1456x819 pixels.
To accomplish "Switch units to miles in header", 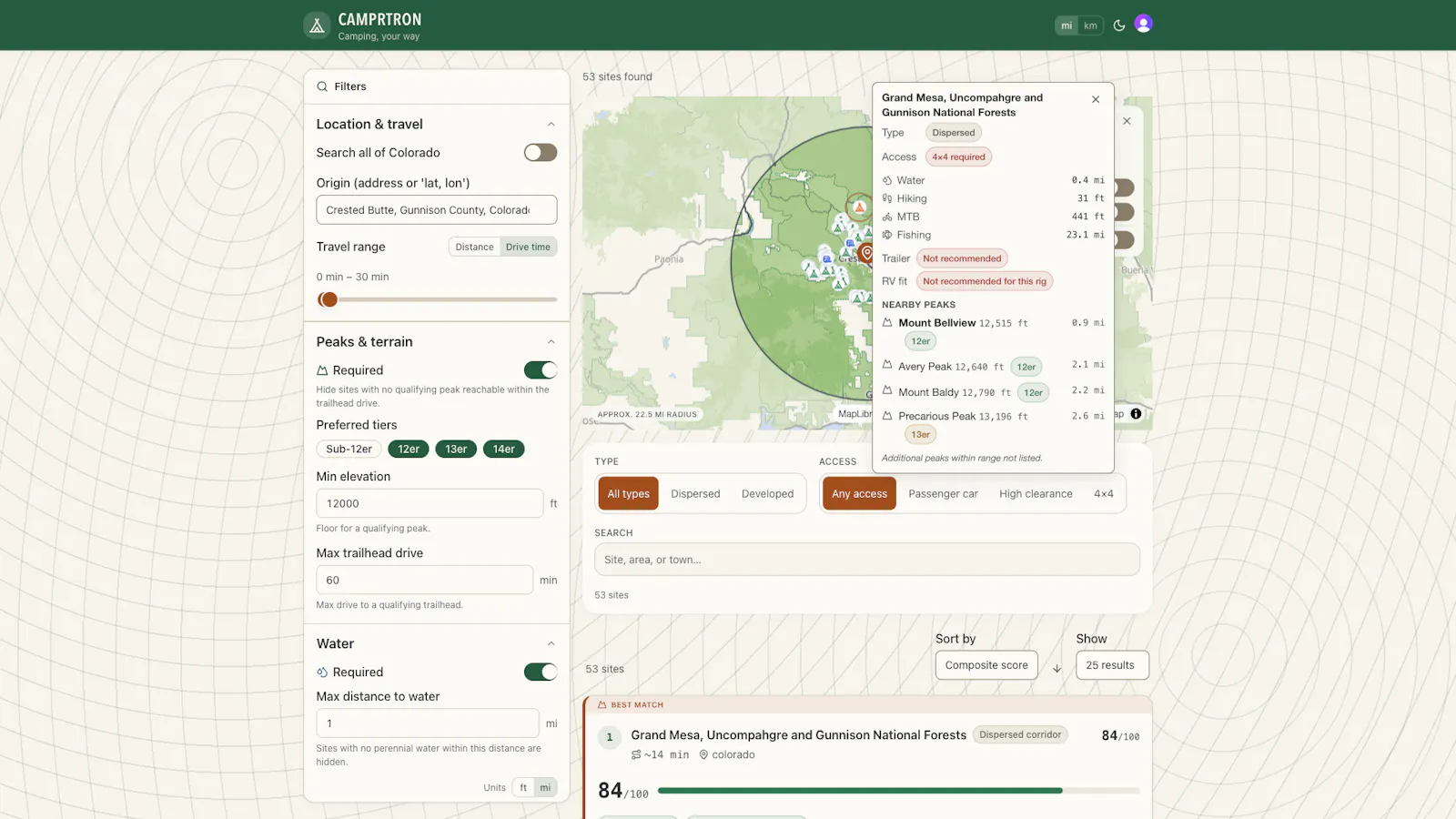I will tap(1067, 25).
